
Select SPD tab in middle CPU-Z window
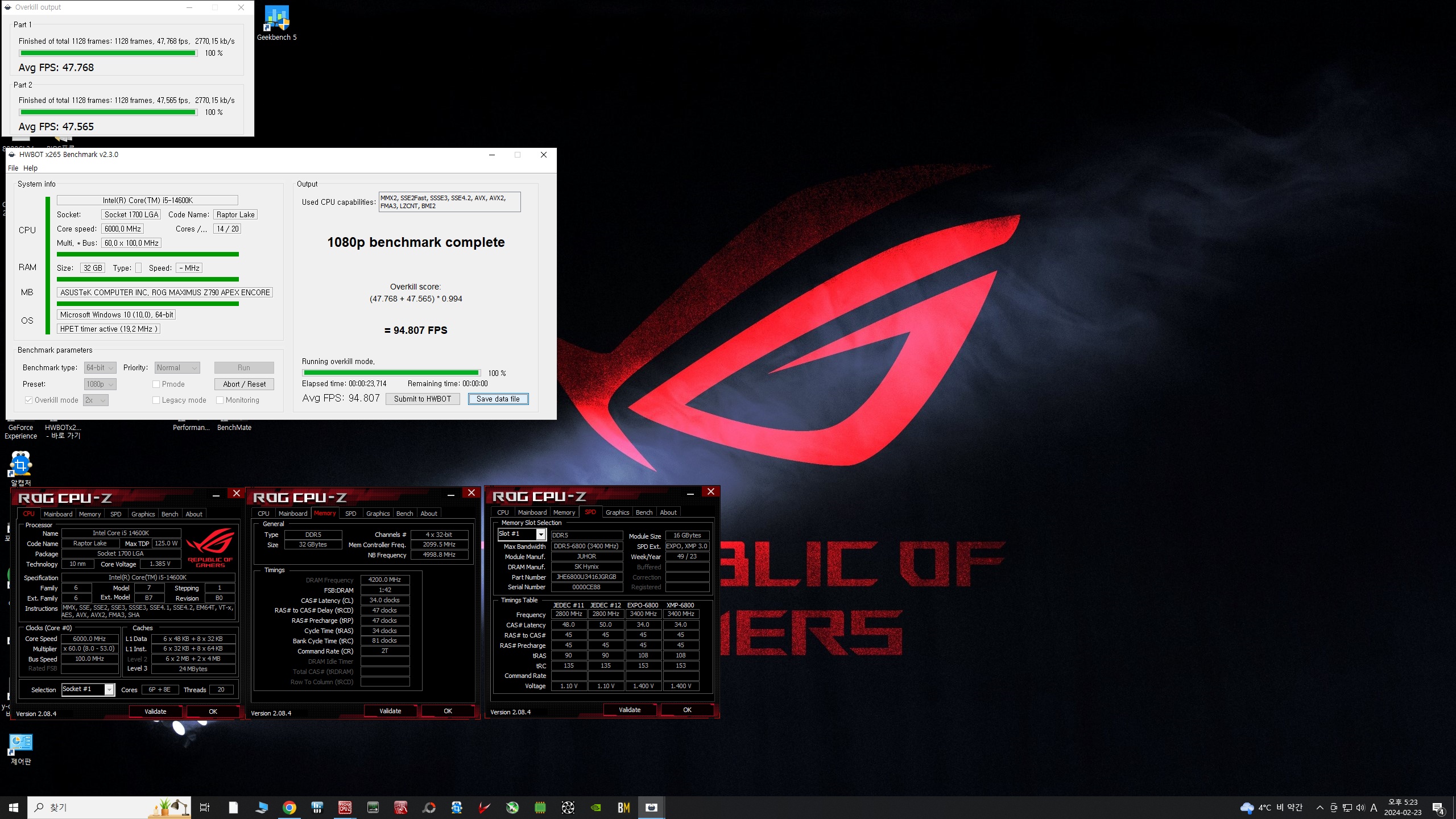[351, 514]
